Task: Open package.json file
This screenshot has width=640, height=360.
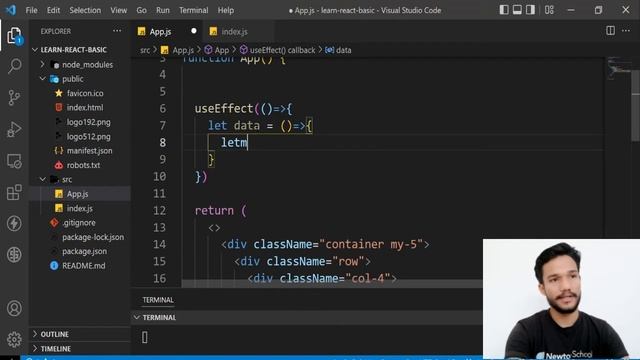Action: (84, 251)
